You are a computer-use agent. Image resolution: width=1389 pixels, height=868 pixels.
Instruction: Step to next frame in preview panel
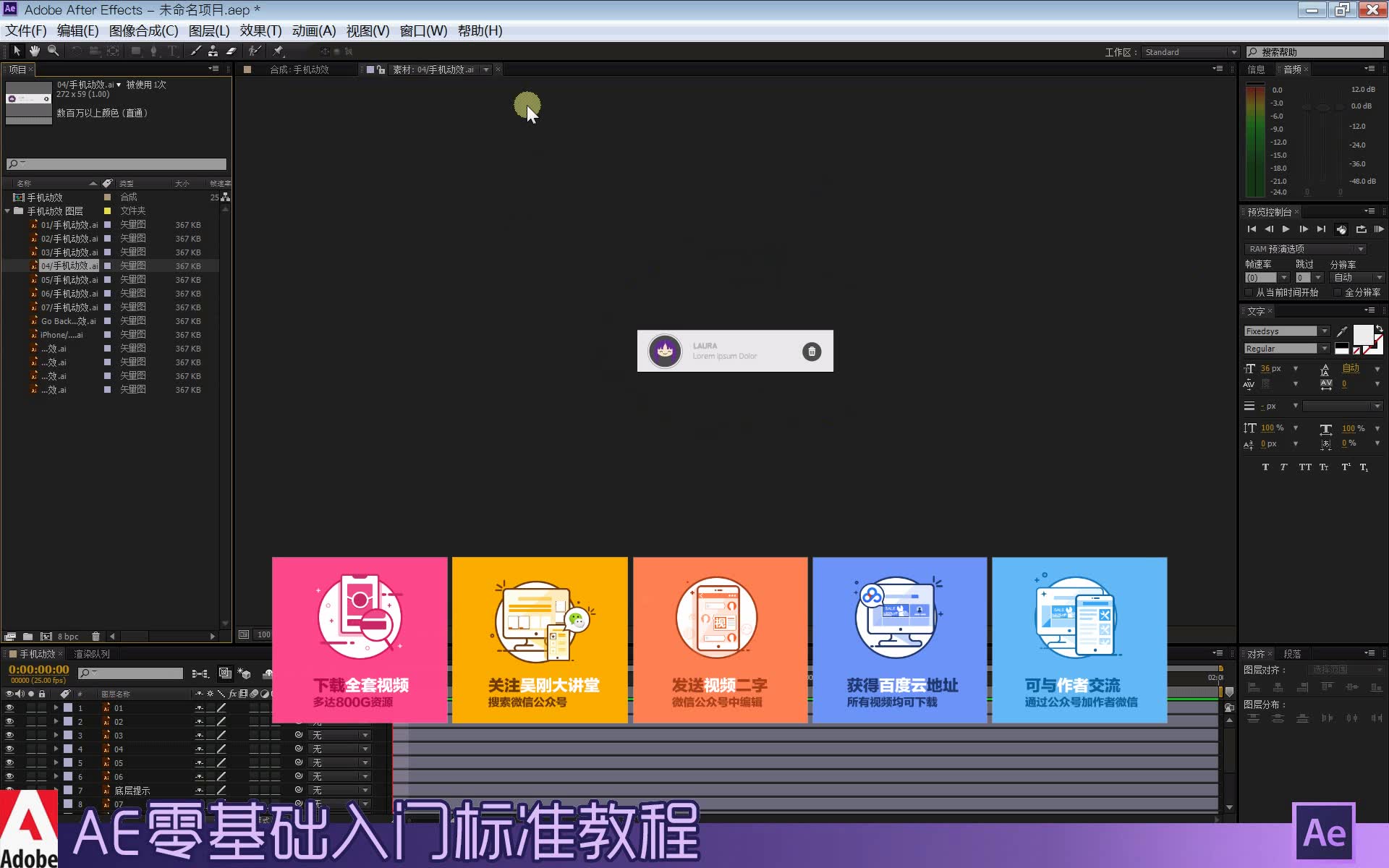click(x=1304, y=229)
